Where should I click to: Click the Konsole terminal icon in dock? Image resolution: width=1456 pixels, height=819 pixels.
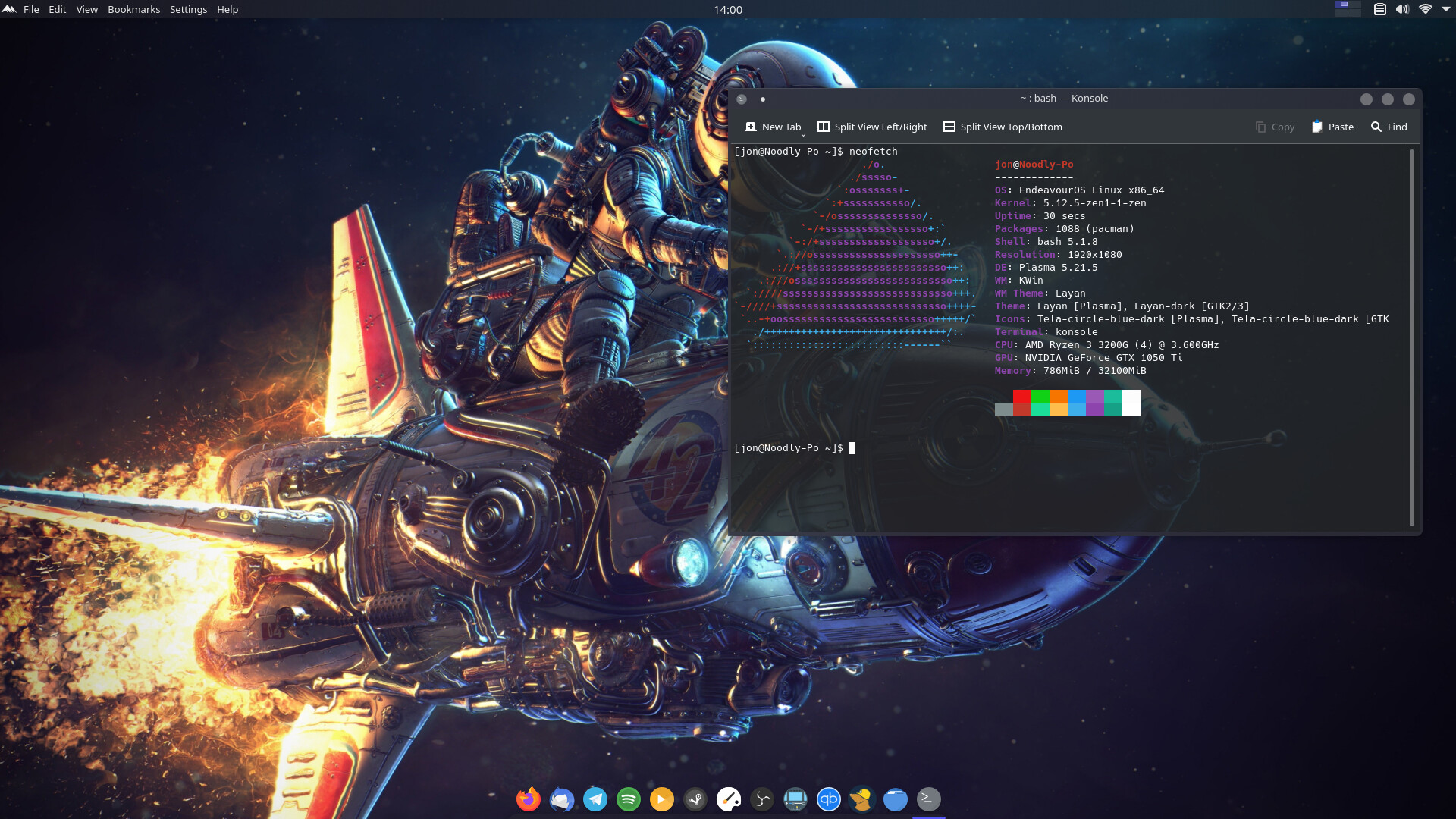(929, 799)
